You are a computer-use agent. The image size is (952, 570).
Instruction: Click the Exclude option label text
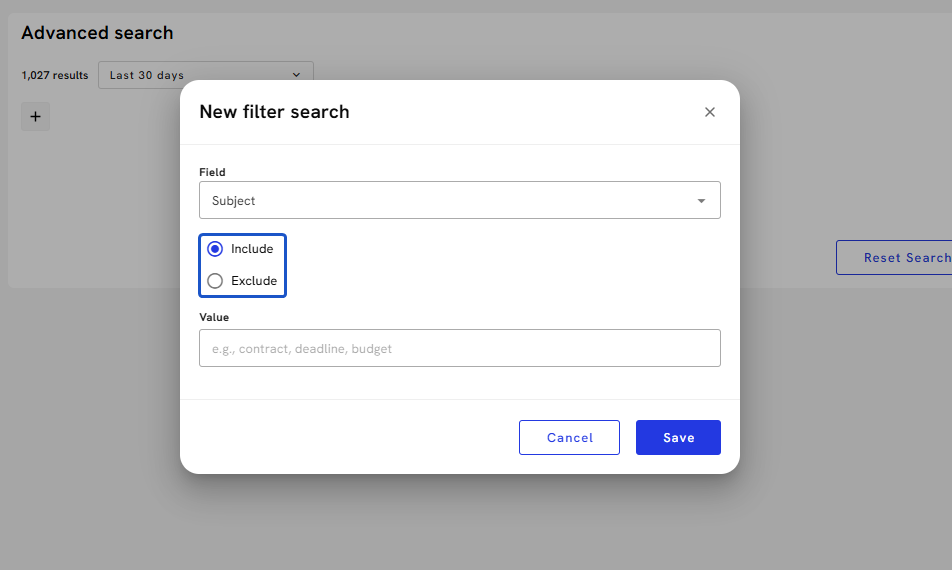coord(254,281)
